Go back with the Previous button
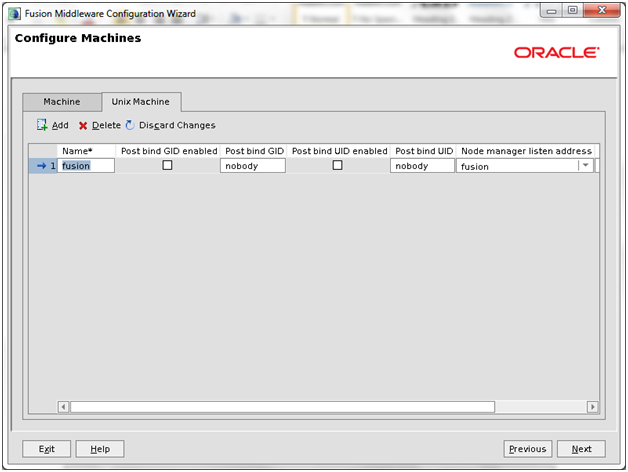 [527, 449]
